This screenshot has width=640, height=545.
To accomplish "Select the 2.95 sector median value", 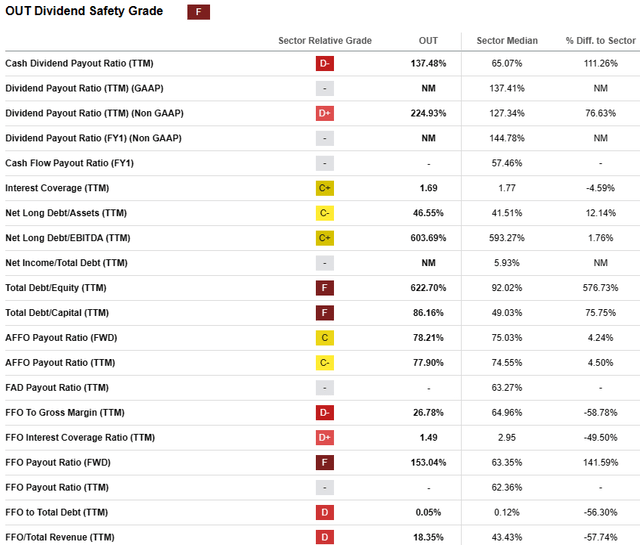I will pyautogui.click(x=507, y=437).
